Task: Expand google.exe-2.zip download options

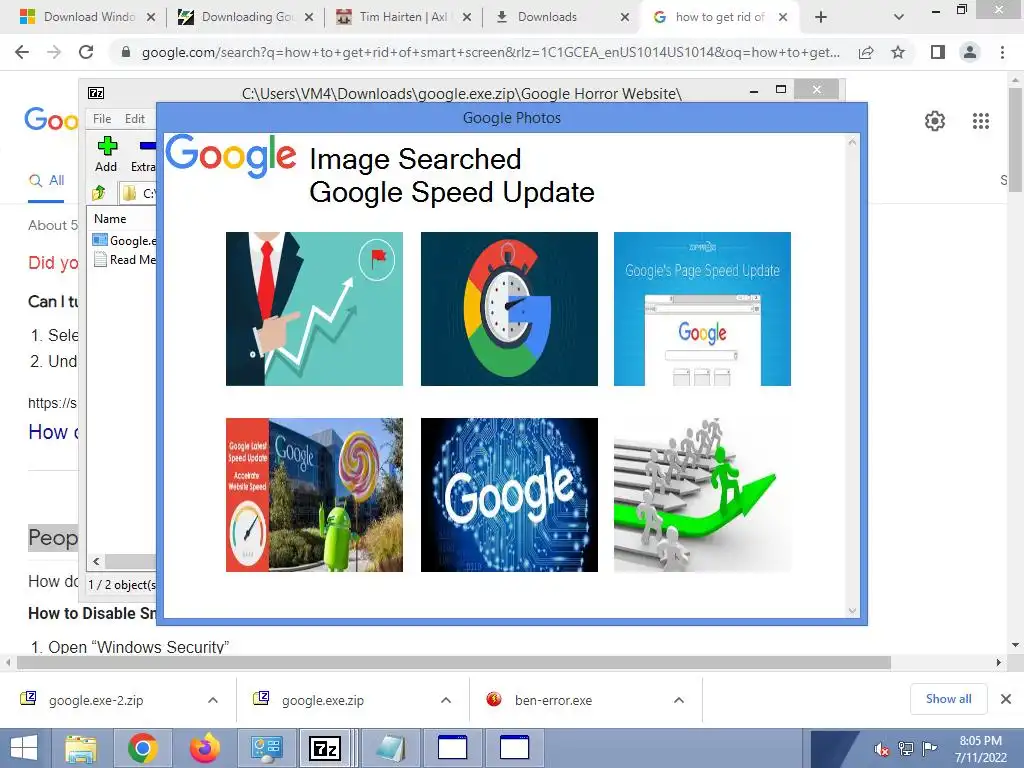Action: pyautogui.click(x=213, y=700)
